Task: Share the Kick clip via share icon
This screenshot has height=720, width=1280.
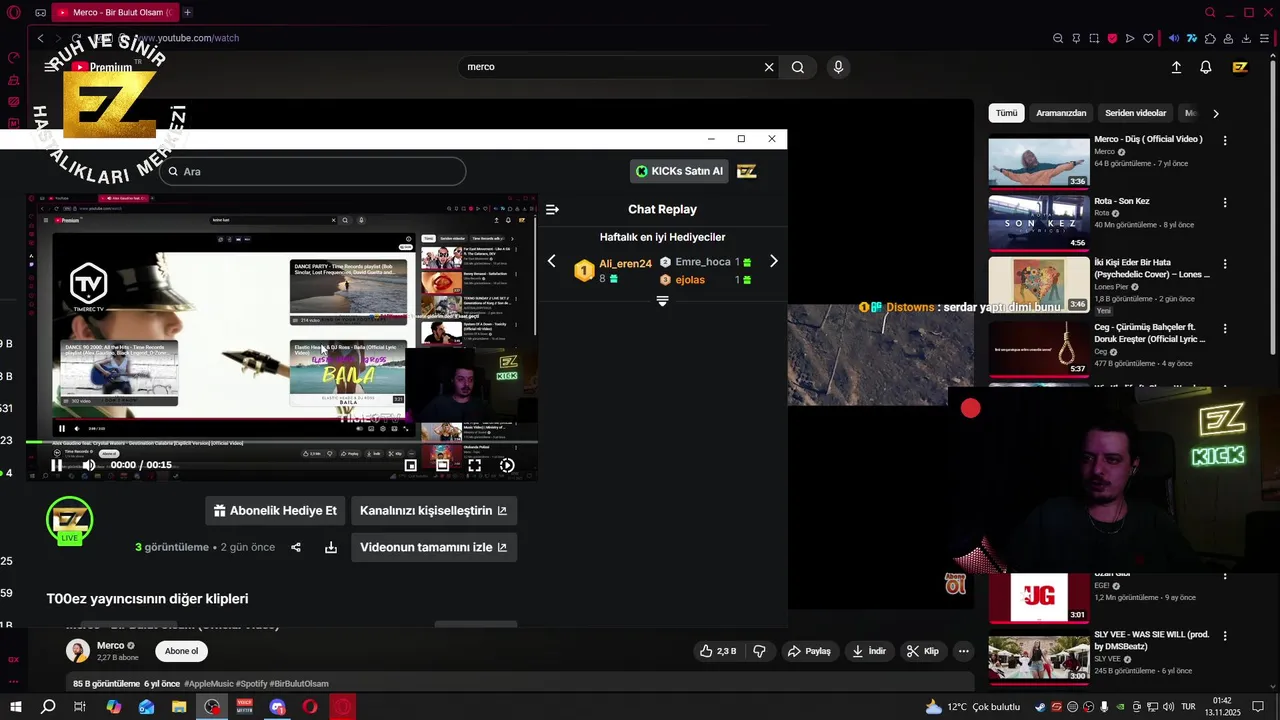Action: [296, 547]
